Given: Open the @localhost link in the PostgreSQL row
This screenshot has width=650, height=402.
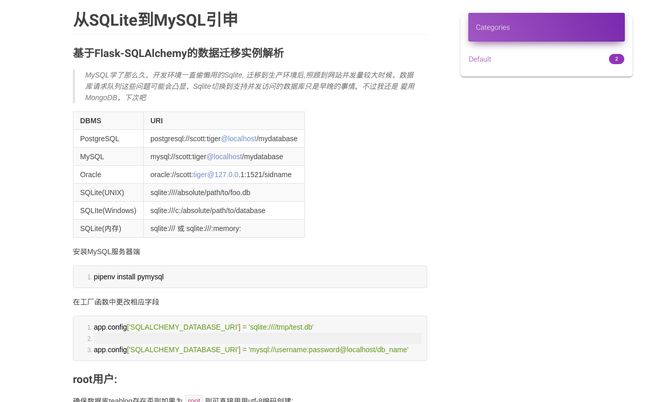Looking at the screenshot, I should point(239,139).
